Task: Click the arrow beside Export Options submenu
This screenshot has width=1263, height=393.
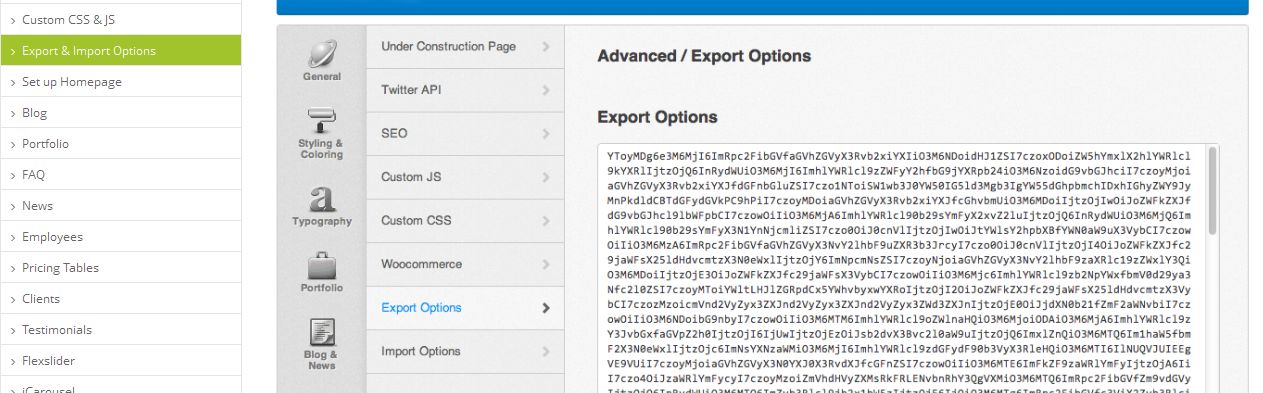Action: 546,308
